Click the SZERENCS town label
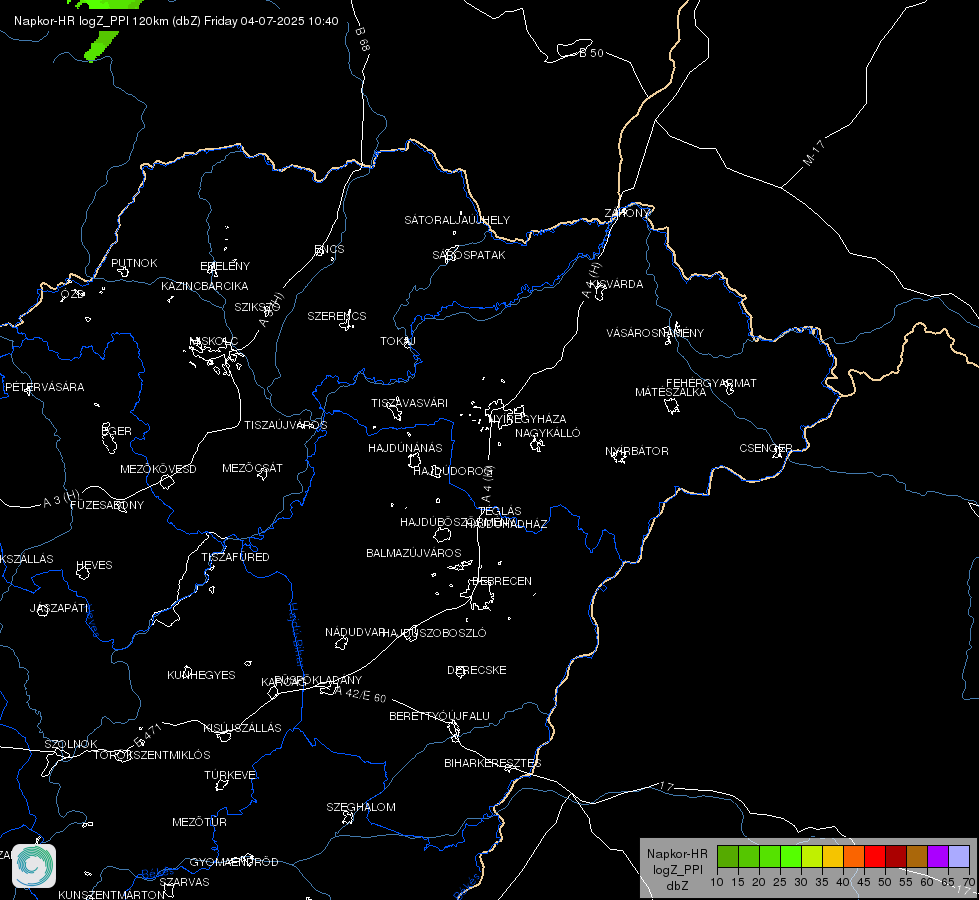The height and width of the screenshot is (900, 979). [337, 316]
